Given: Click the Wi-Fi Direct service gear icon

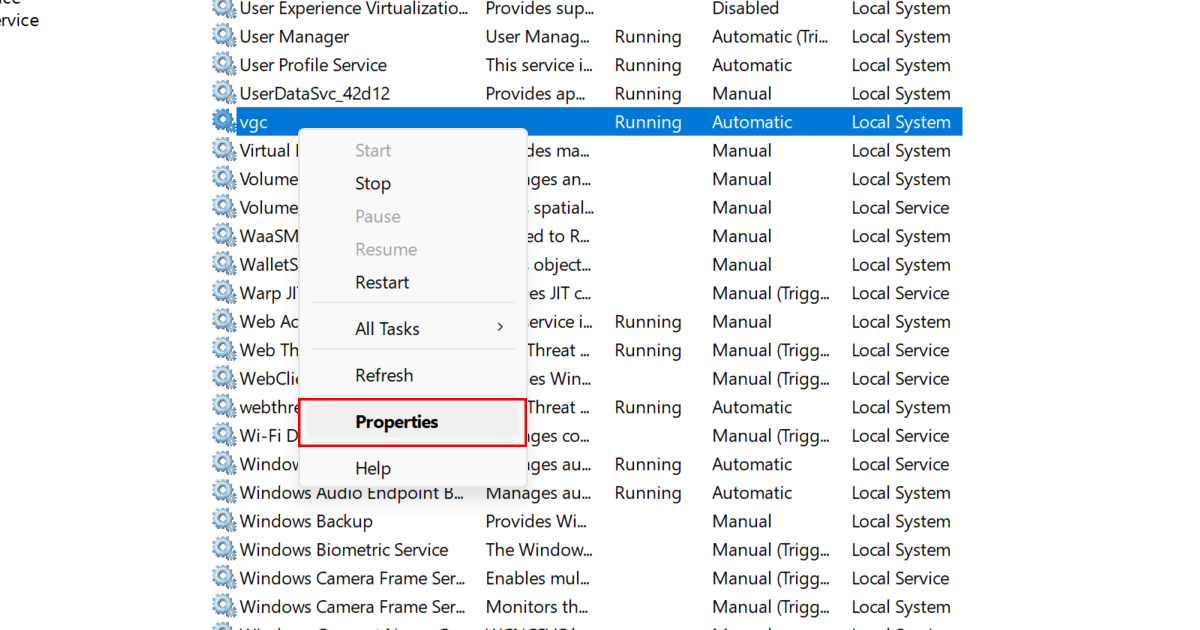Looking at the screenshot, I should [x=222, y=435].
